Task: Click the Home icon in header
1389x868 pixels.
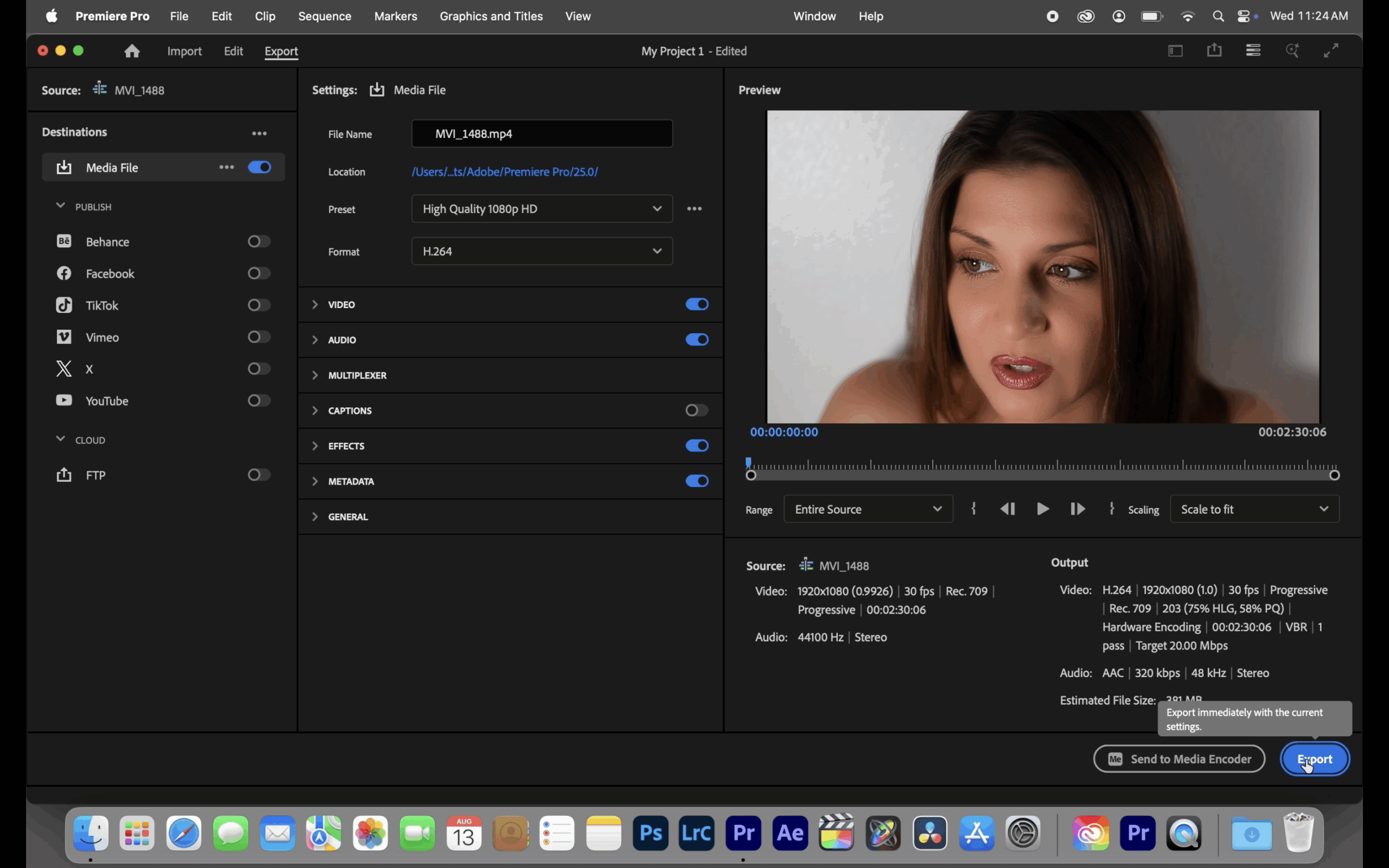Action: 132,51
